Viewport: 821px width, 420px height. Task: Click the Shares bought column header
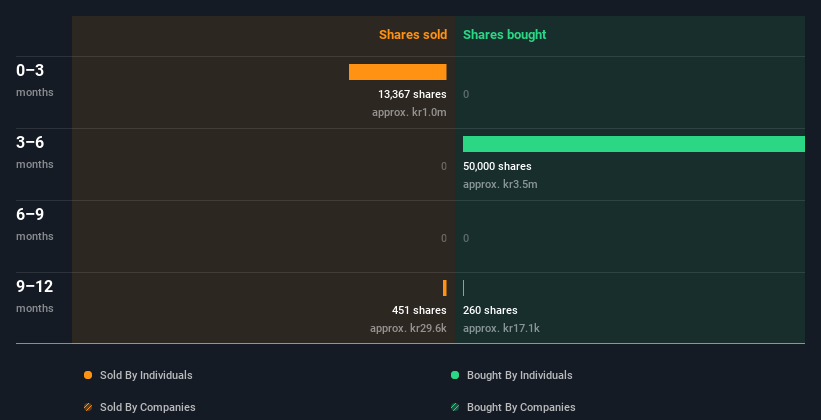click(x=504, y=35)
